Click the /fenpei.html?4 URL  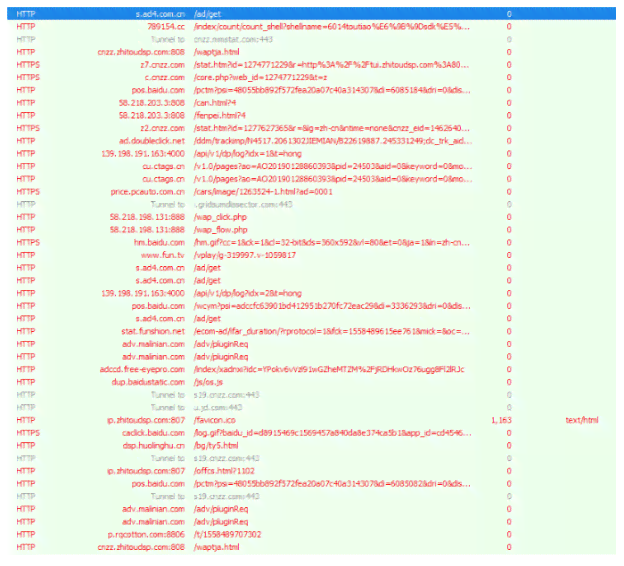click(x=220, y=115)
